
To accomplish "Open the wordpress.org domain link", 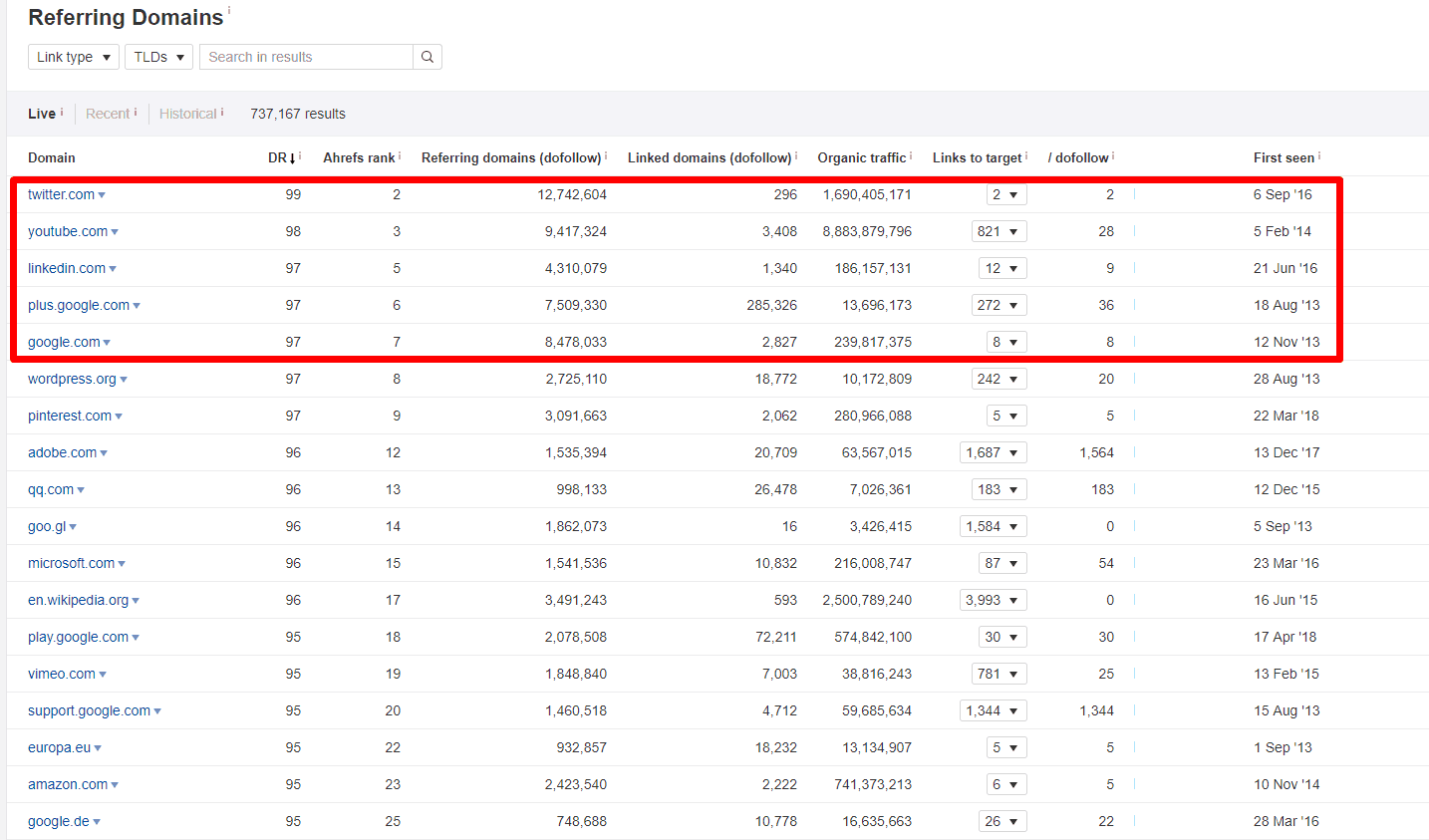I will (72, 379).
